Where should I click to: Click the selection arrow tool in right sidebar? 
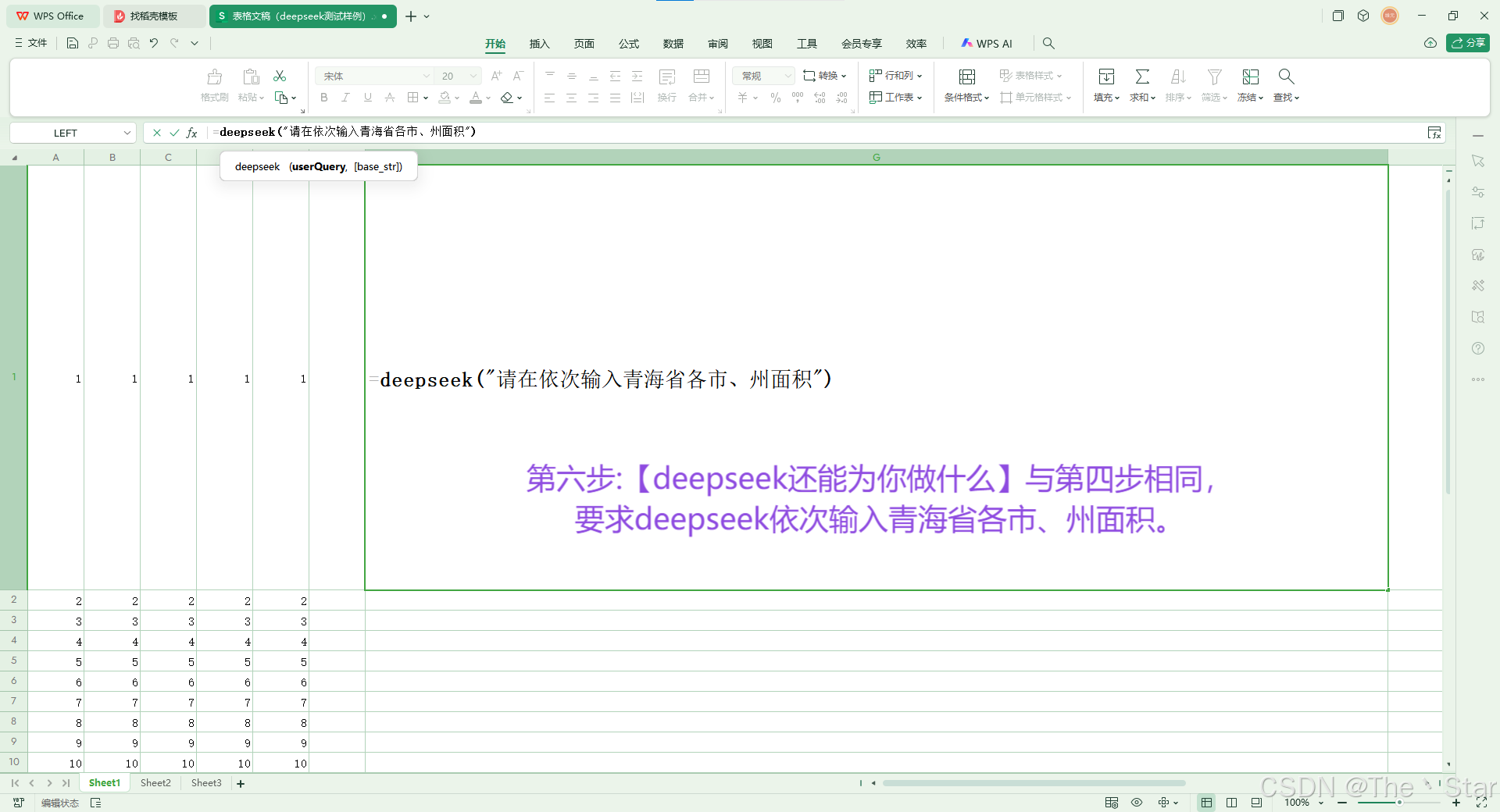(1477, 161)
